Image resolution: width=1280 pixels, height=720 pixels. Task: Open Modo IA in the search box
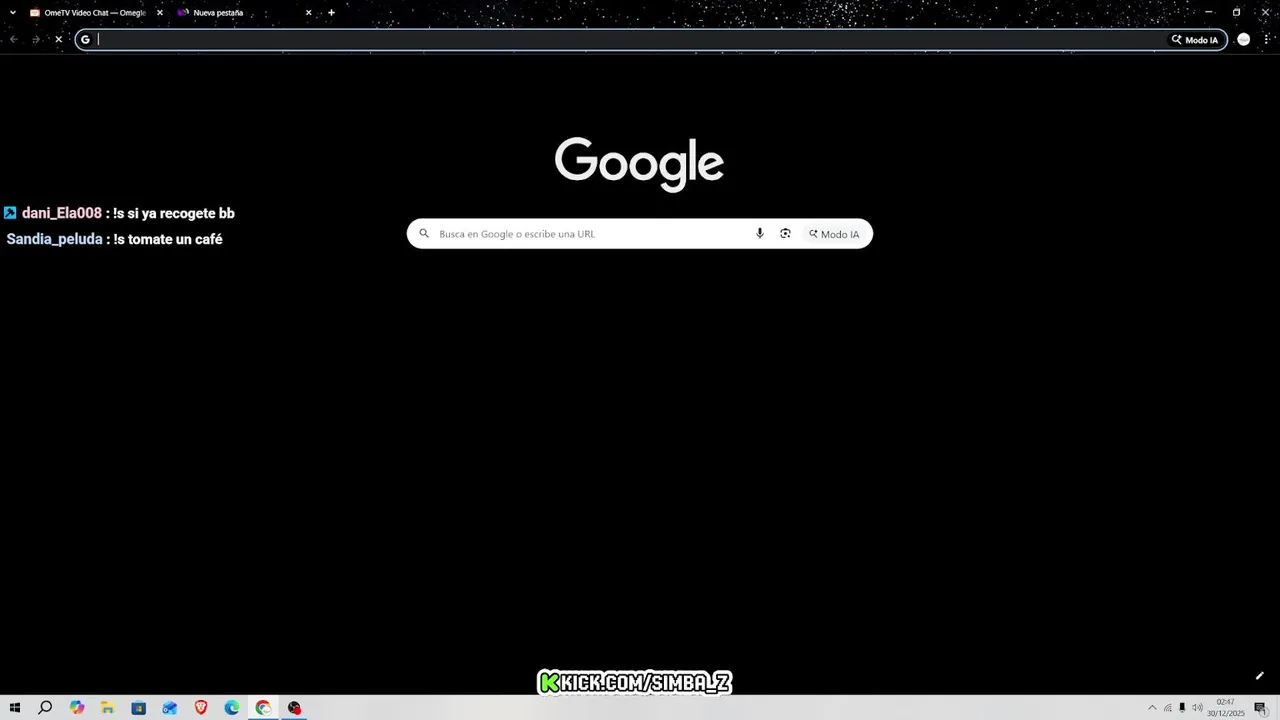pos(834,234)
